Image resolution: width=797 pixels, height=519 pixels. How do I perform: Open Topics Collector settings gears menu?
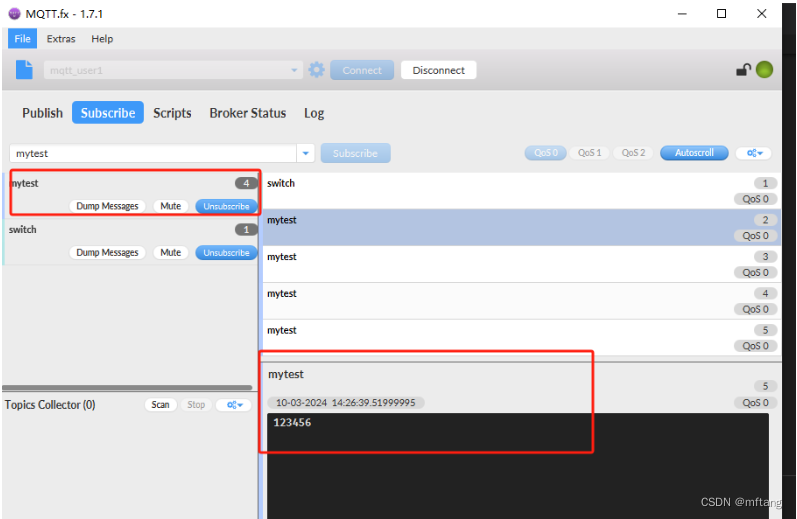click(234, 405)
